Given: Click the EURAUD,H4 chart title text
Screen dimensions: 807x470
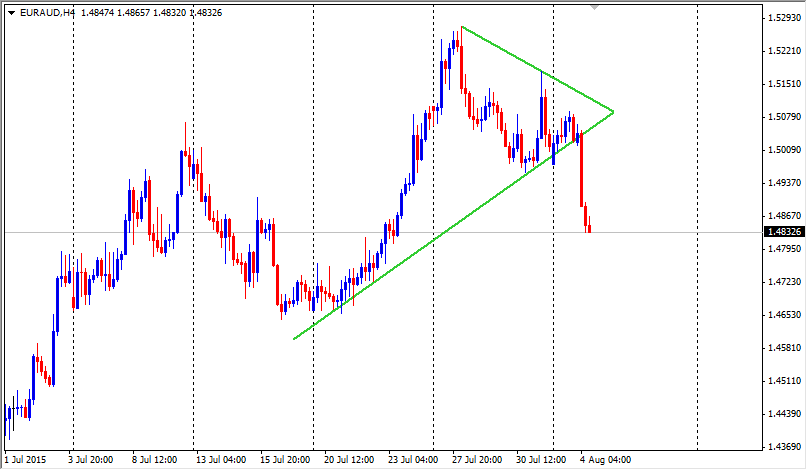Looking at the screenshot, I should 47,13.
